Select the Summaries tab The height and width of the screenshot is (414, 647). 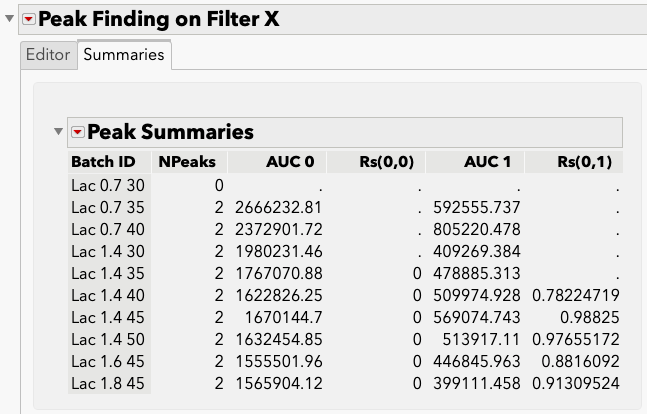[124, 55]
